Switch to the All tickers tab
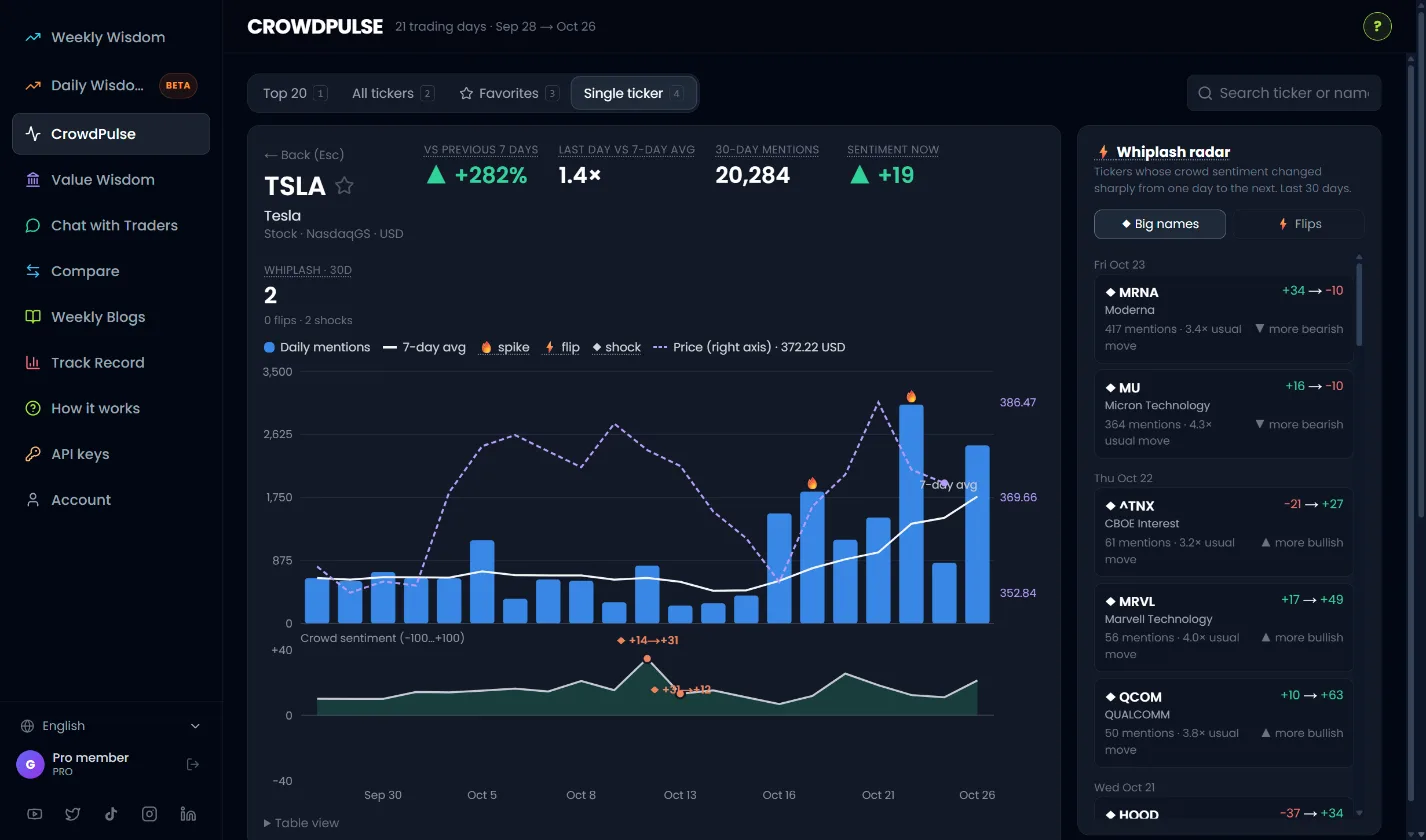 (x=393, y=93)
